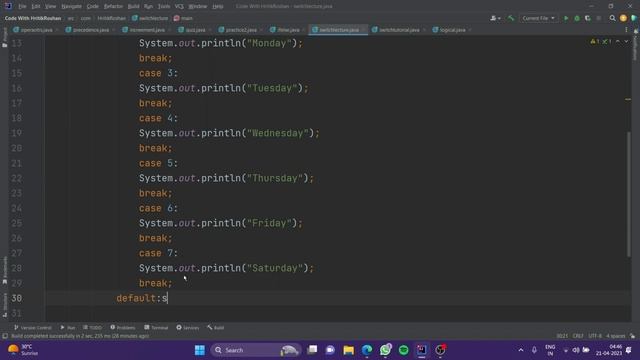This screenshot has width=640, height=360.
Task: Open the Structure tool window sidebar button
Action: pos(4,305)
